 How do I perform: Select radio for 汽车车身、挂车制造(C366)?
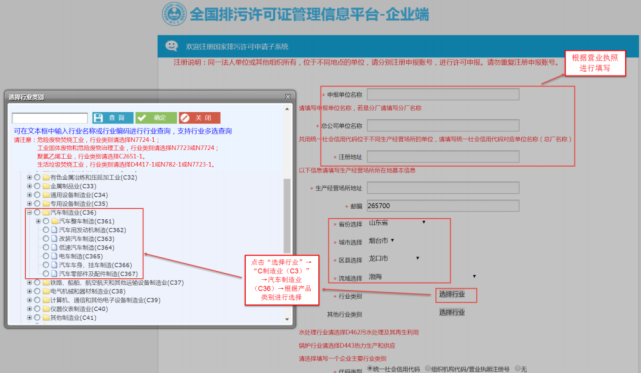46,265
